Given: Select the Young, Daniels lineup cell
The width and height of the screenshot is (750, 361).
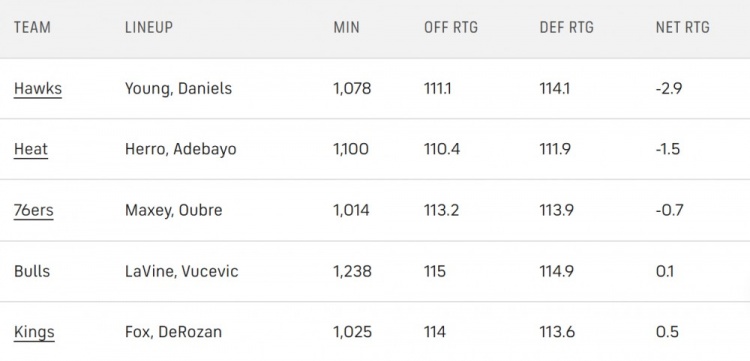Looking at the screenshot, I should click(x=178, y=88).
